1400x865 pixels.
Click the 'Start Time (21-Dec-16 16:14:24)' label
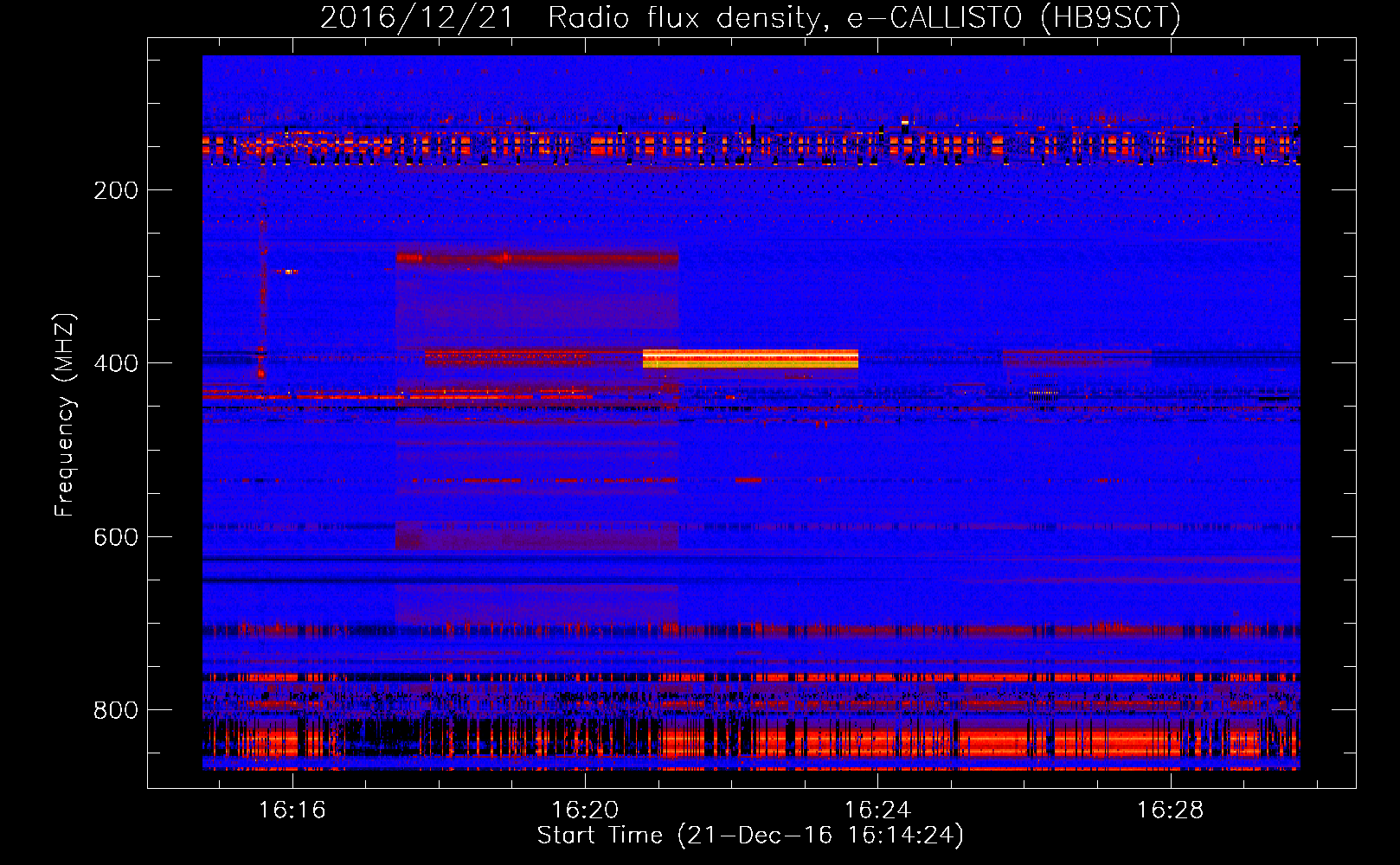click(x=750, y=836)
